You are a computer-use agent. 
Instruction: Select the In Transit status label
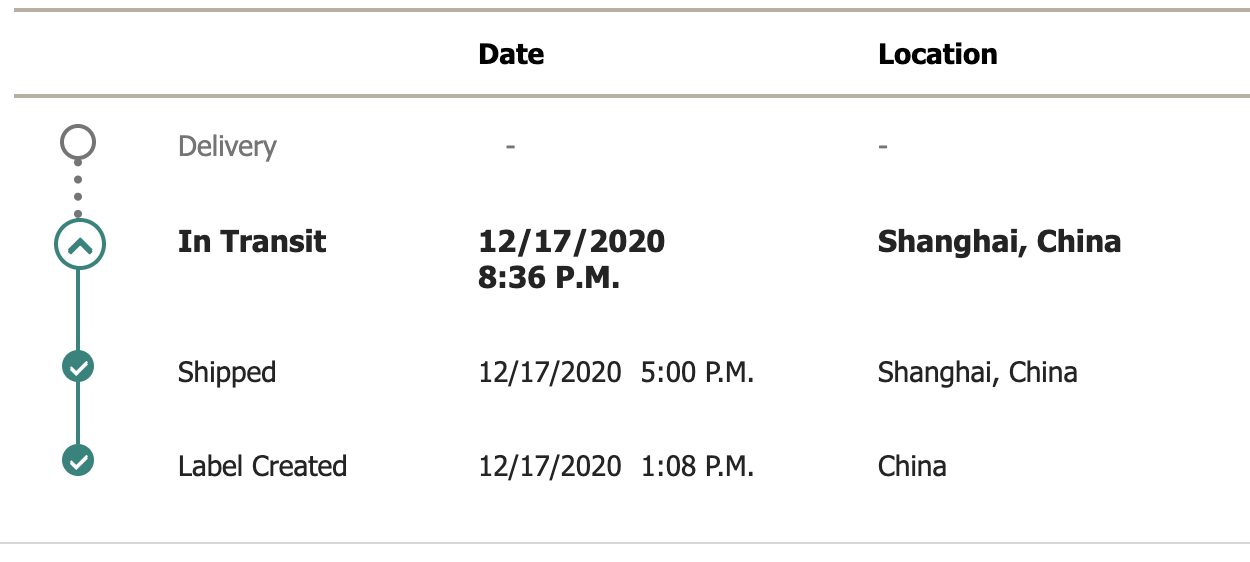(x=252, y=242)
